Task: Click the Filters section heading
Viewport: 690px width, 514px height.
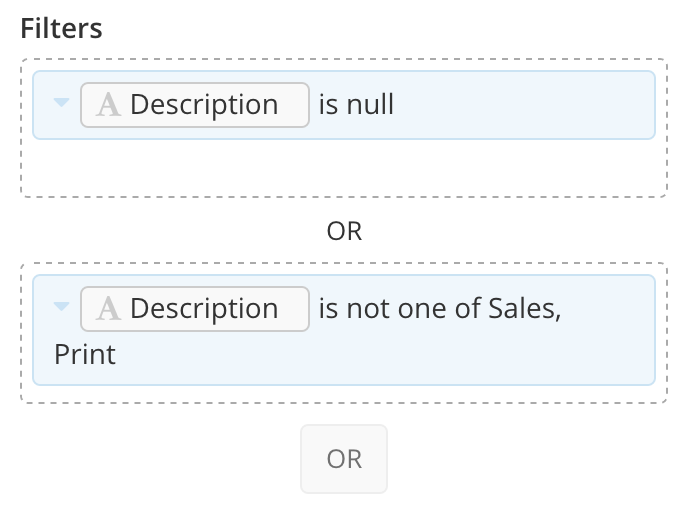Action: coord(61,29)
